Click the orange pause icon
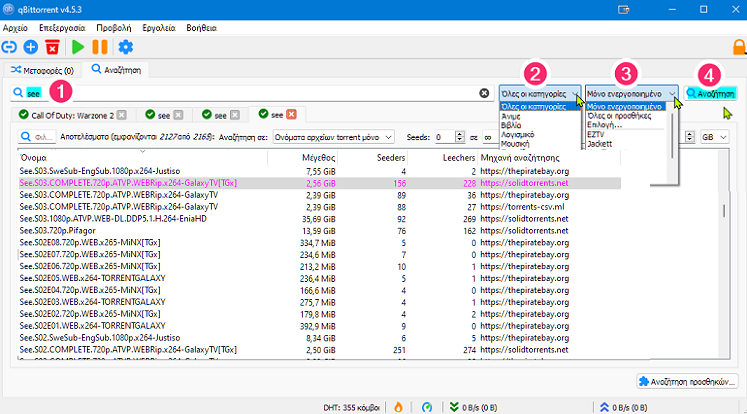Image resolution: width=747 pixels, height=414 pixels. pos(100,47)
